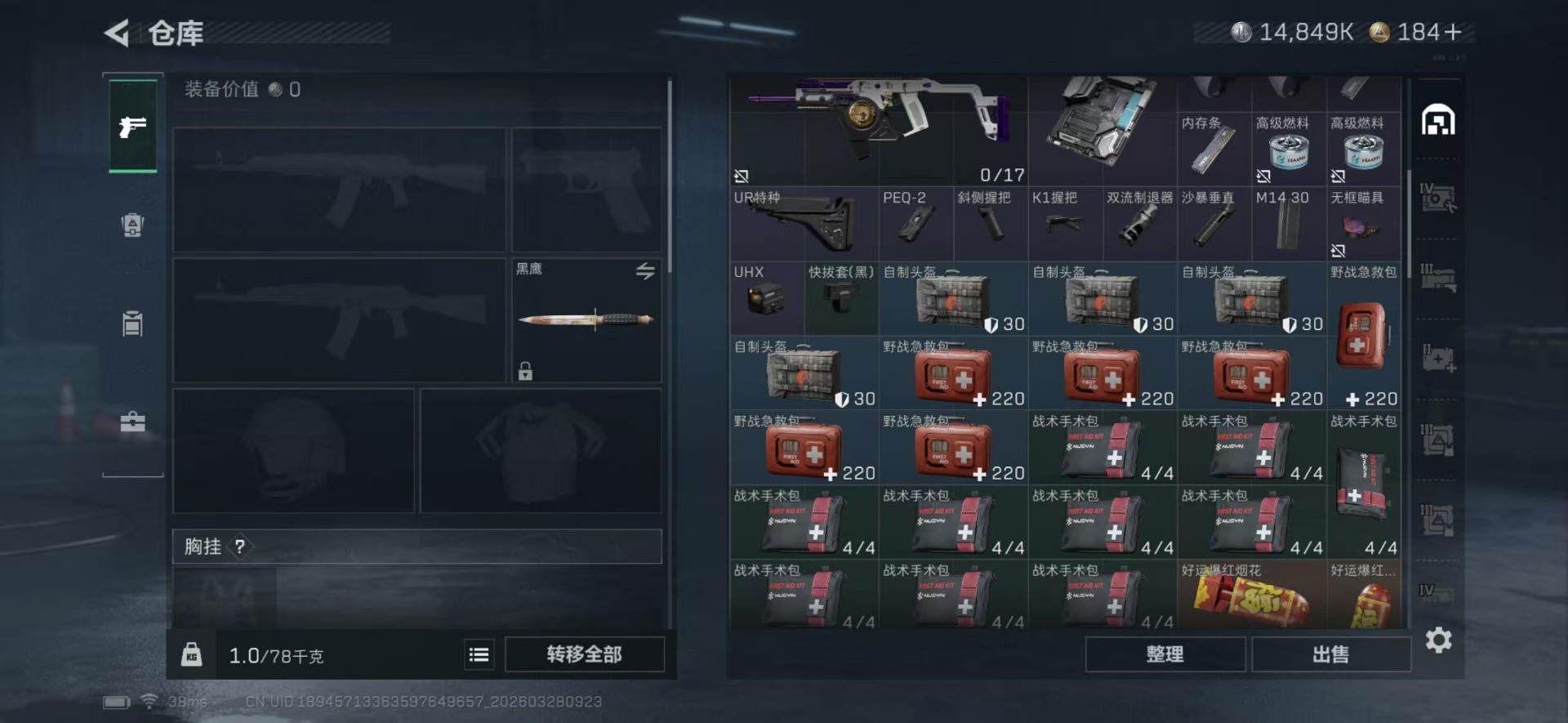1568x723 pixels.
Task: Click the 出售 sell button
Action: click(x=1330, y=654)
